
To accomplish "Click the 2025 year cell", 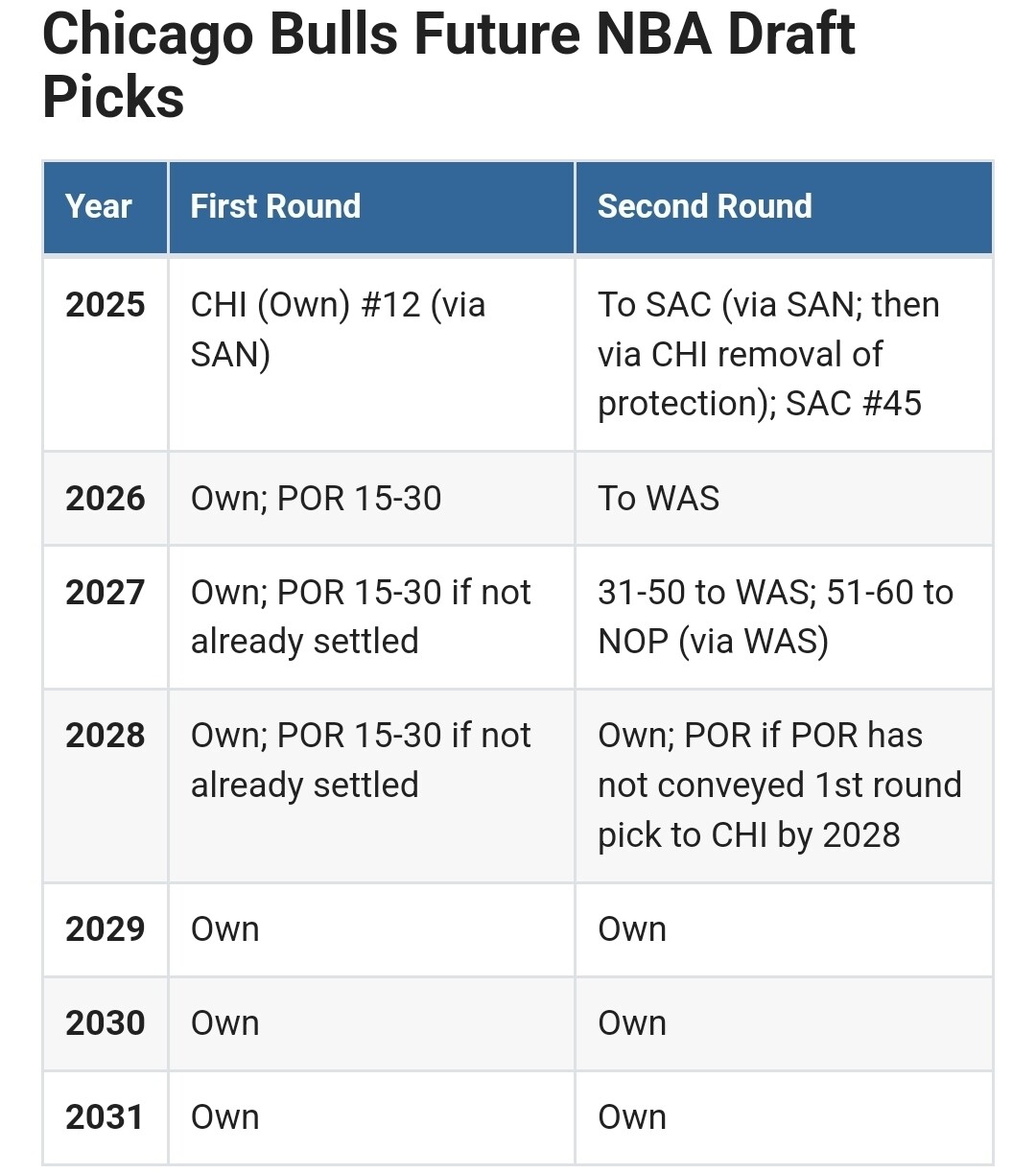I will pos(106,305).
